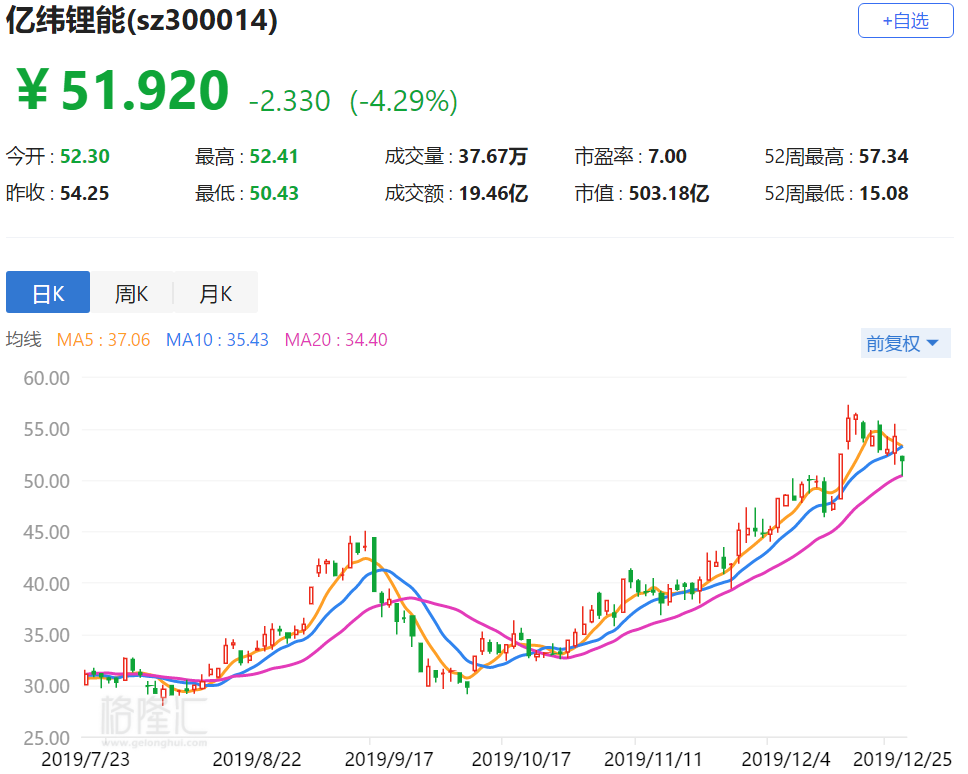
Task: Click the 35.00 price axis label
Action: [x=46, y=635]
